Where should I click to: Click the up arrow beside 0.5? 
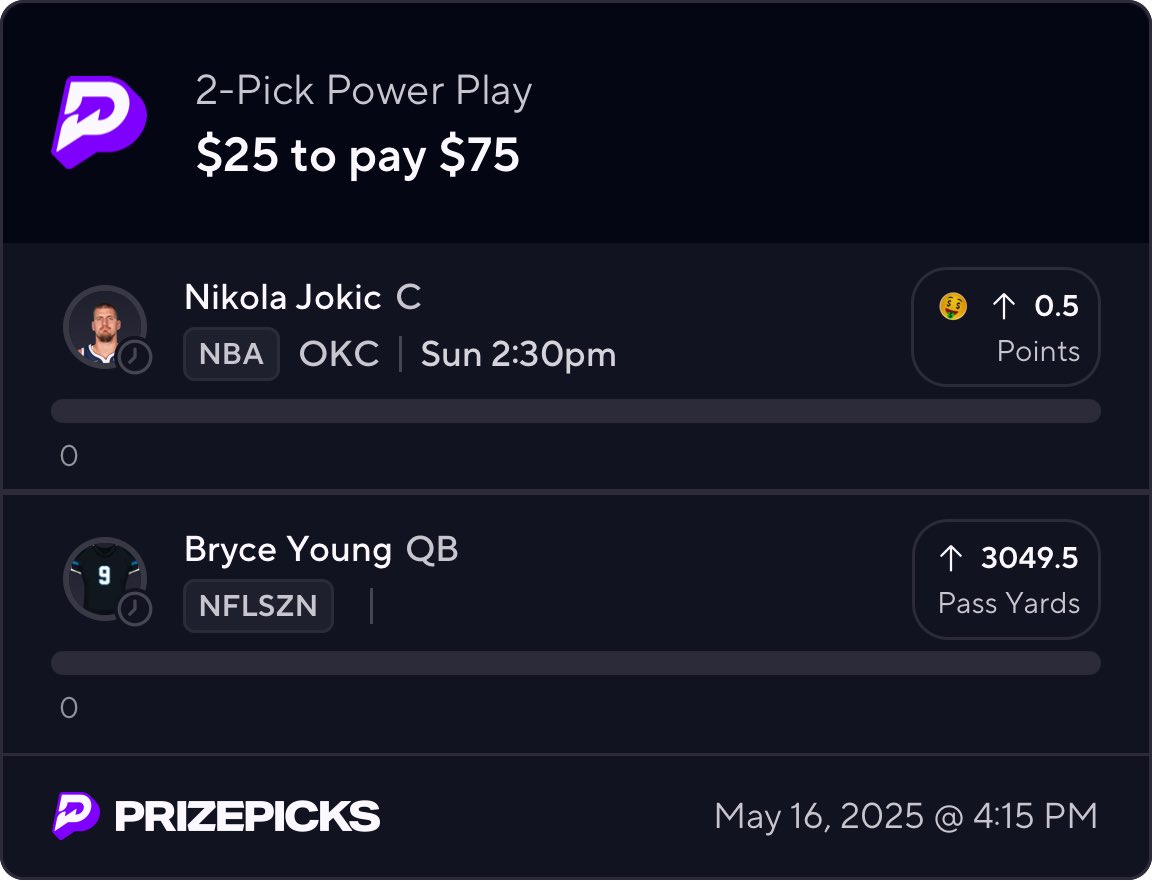pos(1002,307)
